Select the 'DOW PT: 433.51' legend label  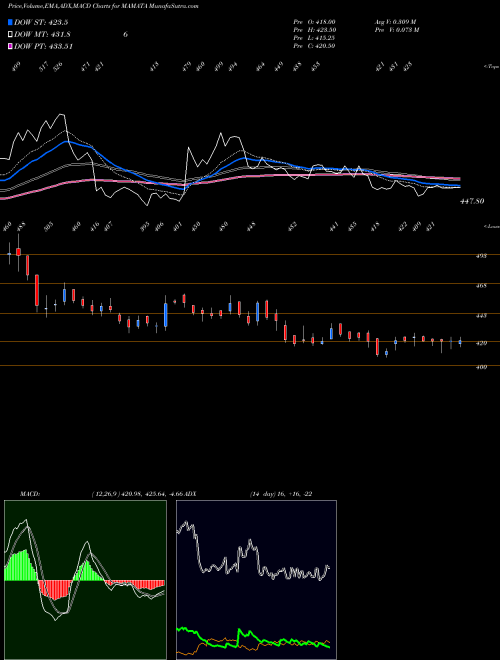coord(44,46)
